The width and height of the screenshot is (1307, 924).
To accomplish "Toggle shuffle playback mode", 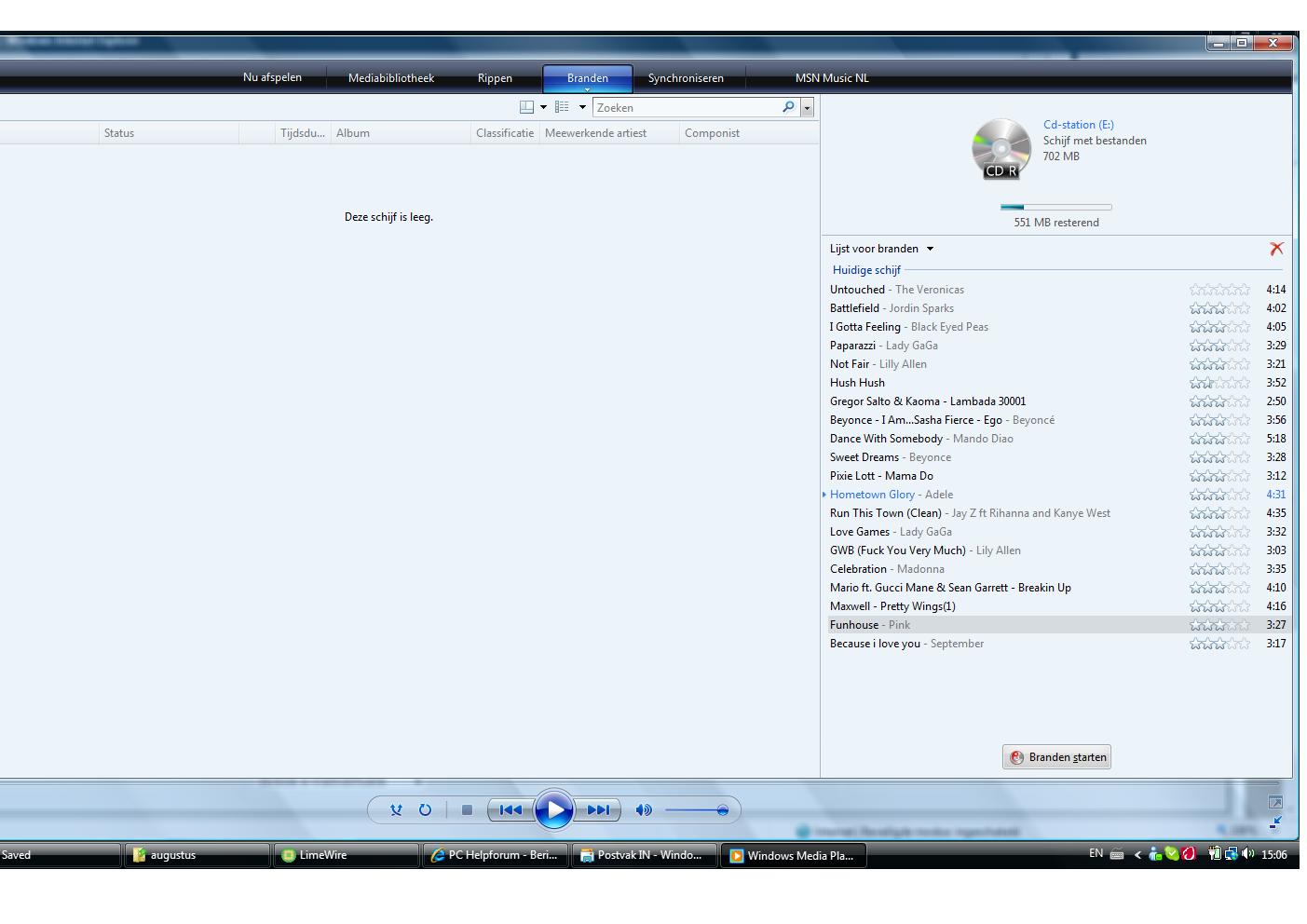I will 396,810.
